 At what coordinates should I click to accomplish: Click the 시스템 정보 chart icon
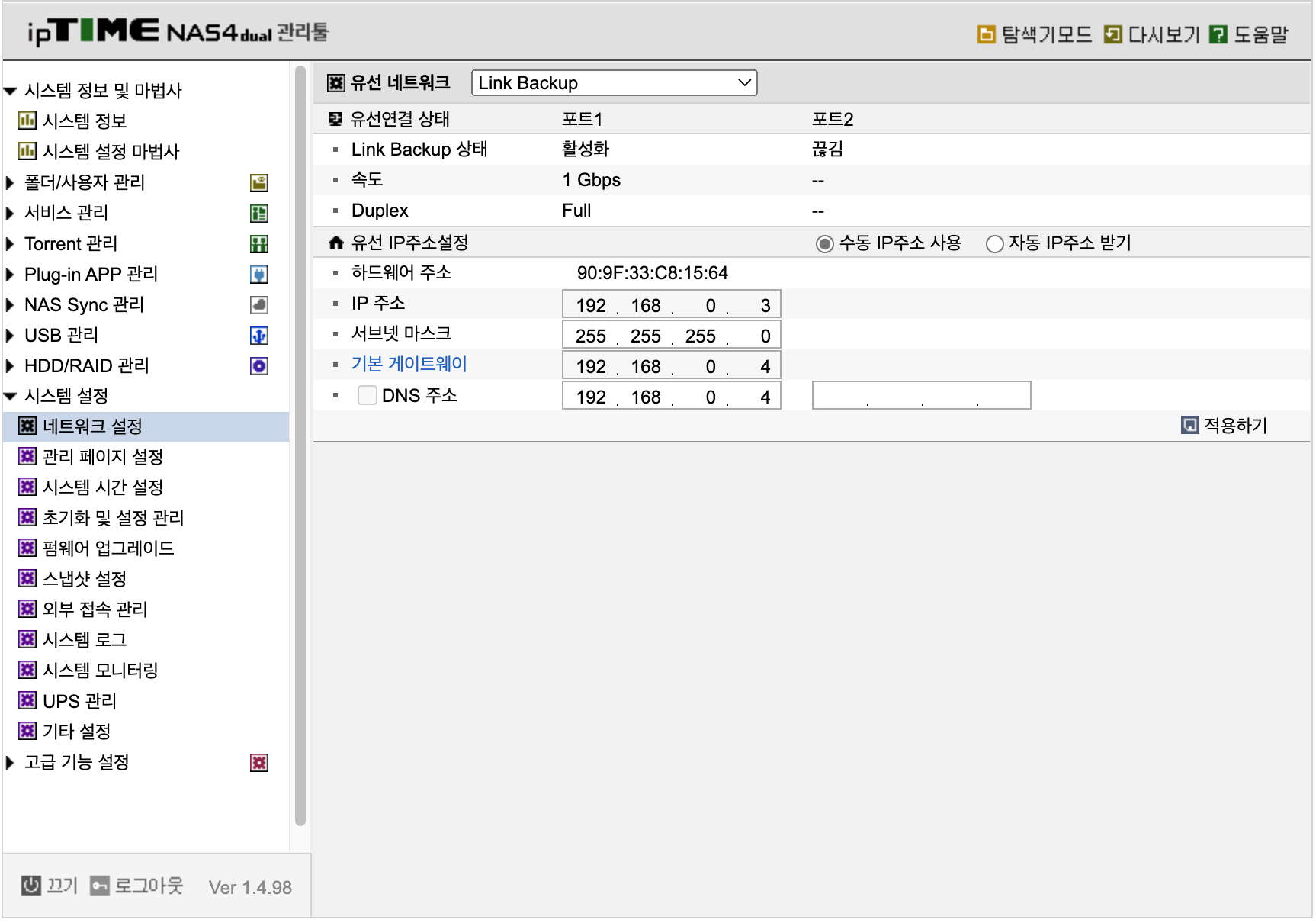27,121
